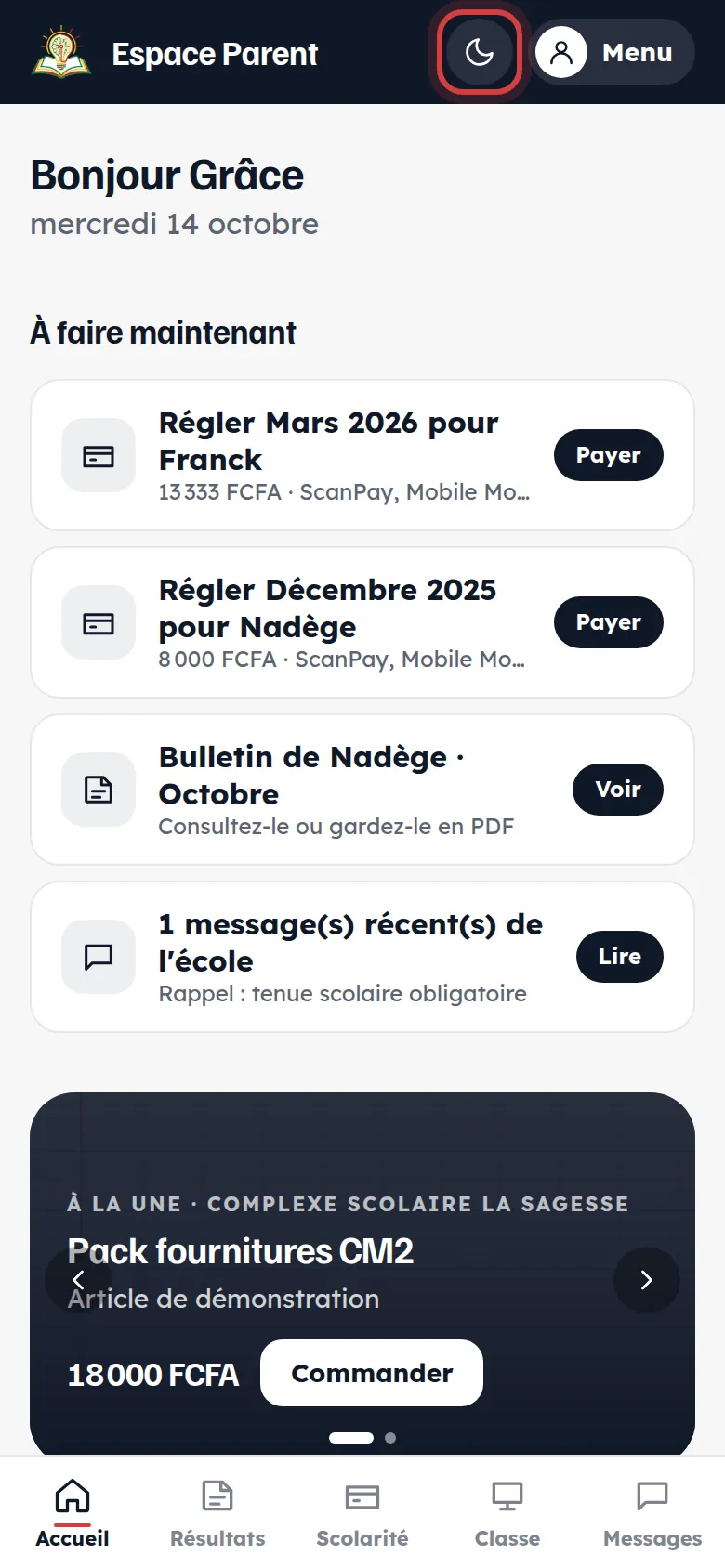
Task: Select the second carousel page dot
Action: point(390,1438)
